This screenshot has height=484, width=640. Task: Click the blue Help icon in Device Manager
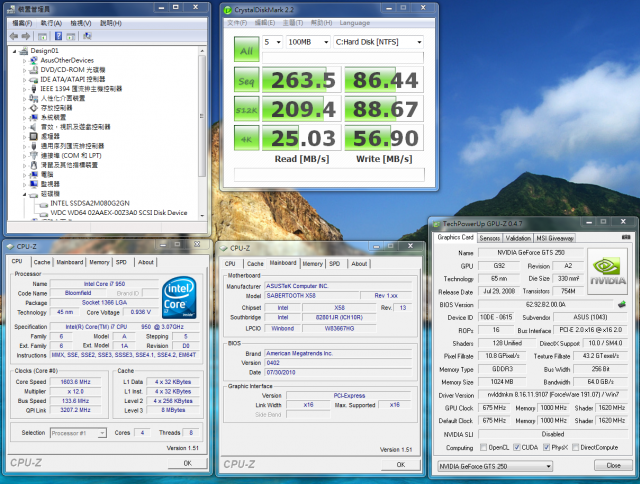tap(58, 36)
